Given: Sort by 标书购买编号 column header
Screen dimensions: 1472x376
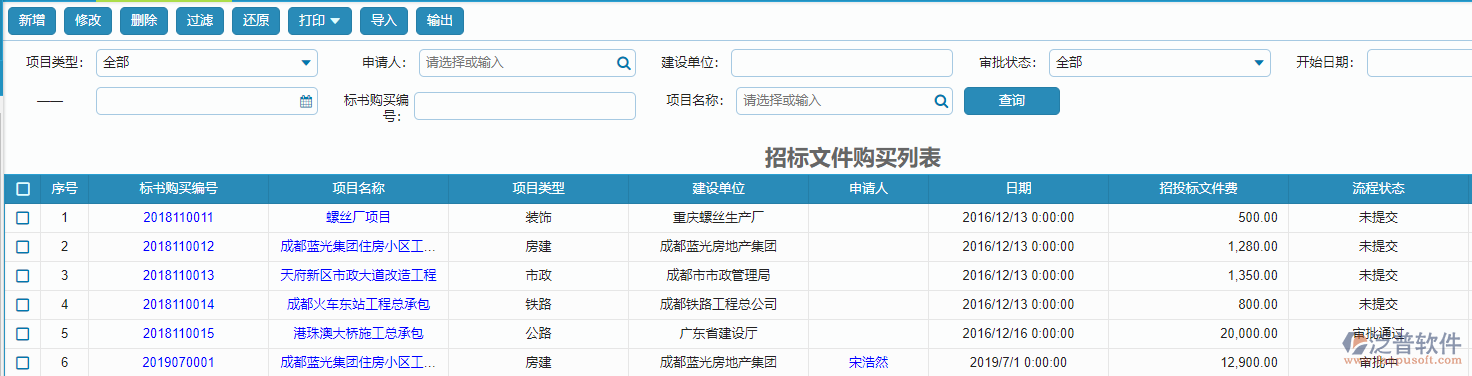Looking at the screenshot, I should coord(179,188).
